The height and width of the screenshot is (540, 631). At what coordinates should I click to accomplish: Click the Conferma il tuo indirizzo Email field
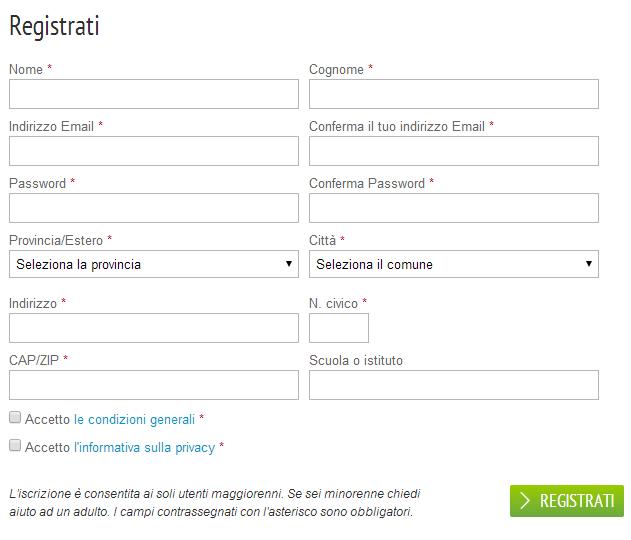pyautogui.click(x=454, y=151)
